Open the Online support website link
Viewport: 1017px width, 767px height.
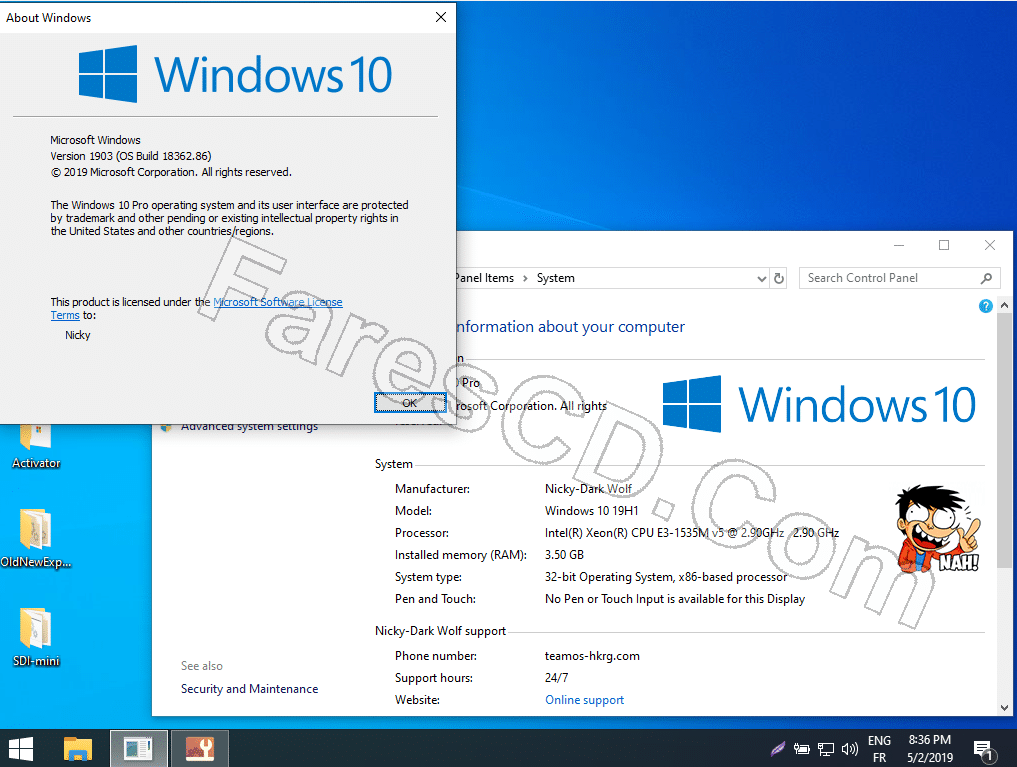click(x=584, y=700)
